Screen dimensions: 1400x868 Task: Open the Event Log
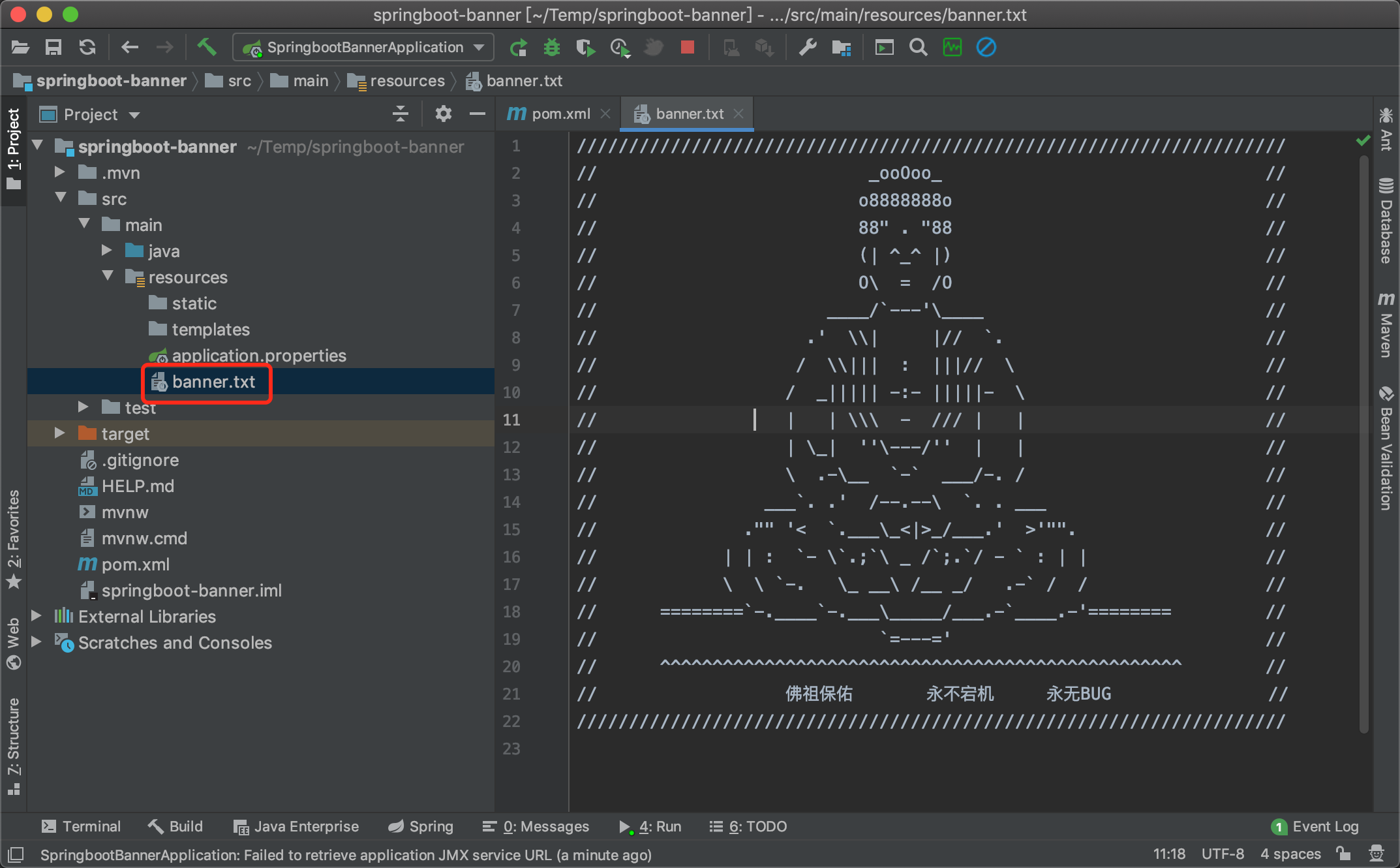pyautogui.click(x=1315, y=827)
